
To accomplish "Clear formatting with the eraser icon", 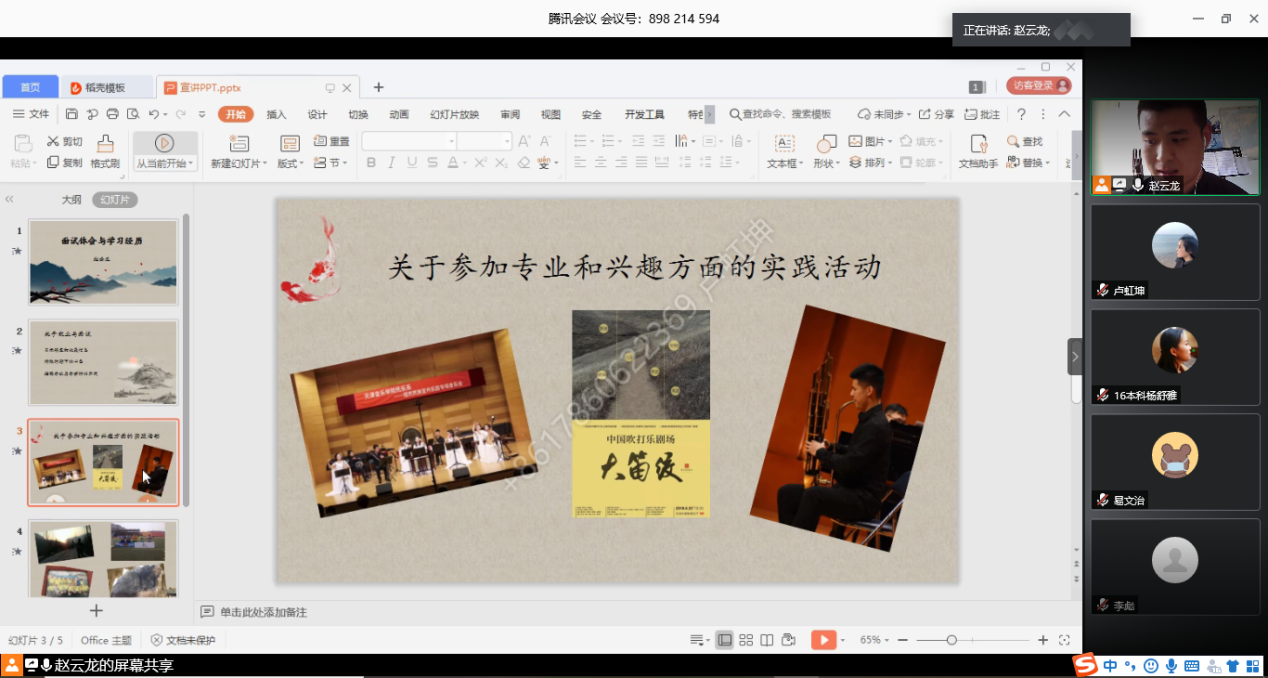I will point(524,163).
